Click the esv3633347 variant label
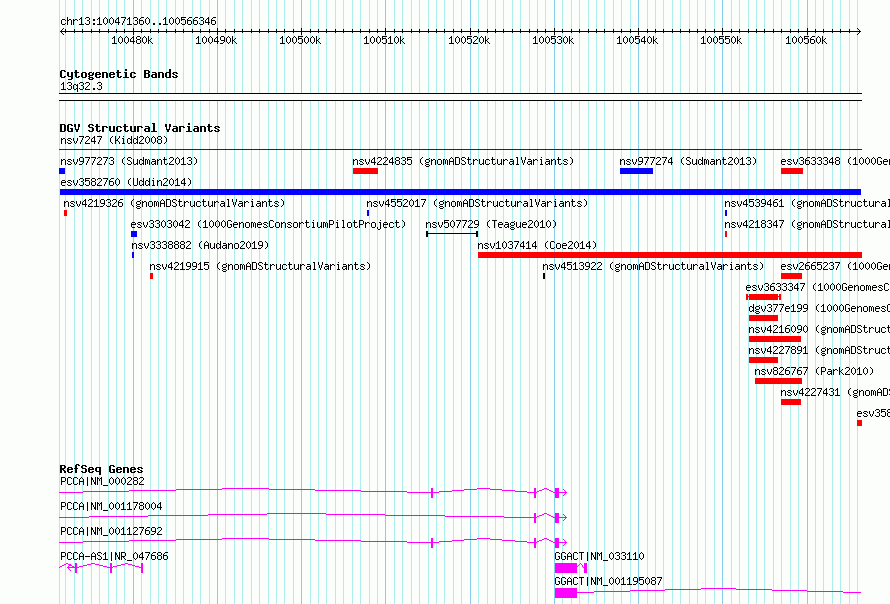The width and height of the screenshot is (890, 604). 817,287
